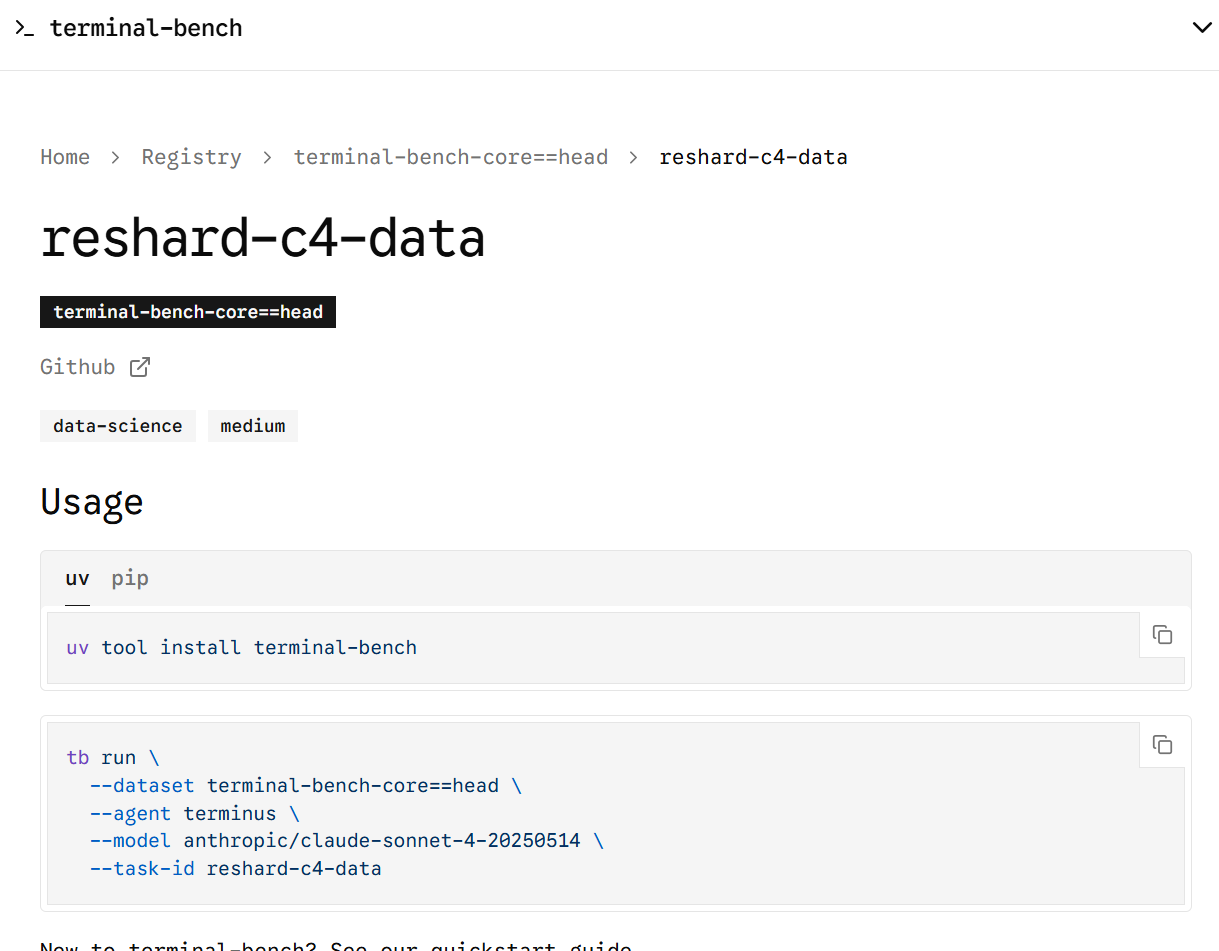1219x951 pixels.
Task: Click the black terminal-bench-core==head badge
Action: point(188,312)
